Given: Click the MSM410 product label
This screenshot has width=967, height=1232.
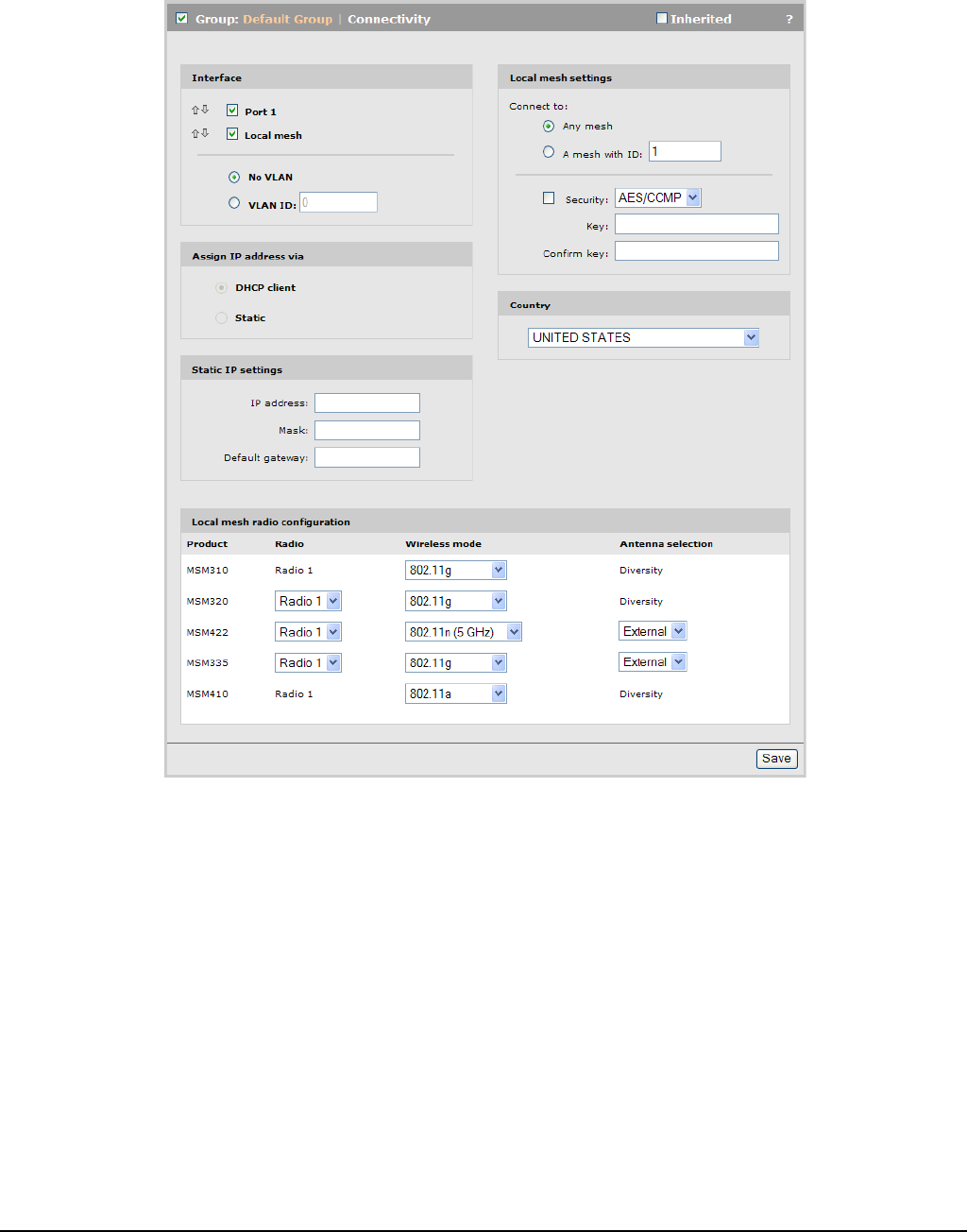Looking at the screenshot, I should point(208,694).
